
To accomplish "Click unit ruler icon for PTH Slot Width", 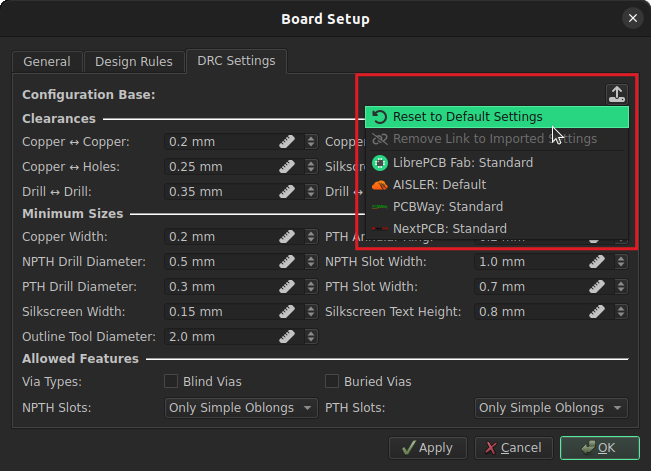I will (x=597, y=287).
